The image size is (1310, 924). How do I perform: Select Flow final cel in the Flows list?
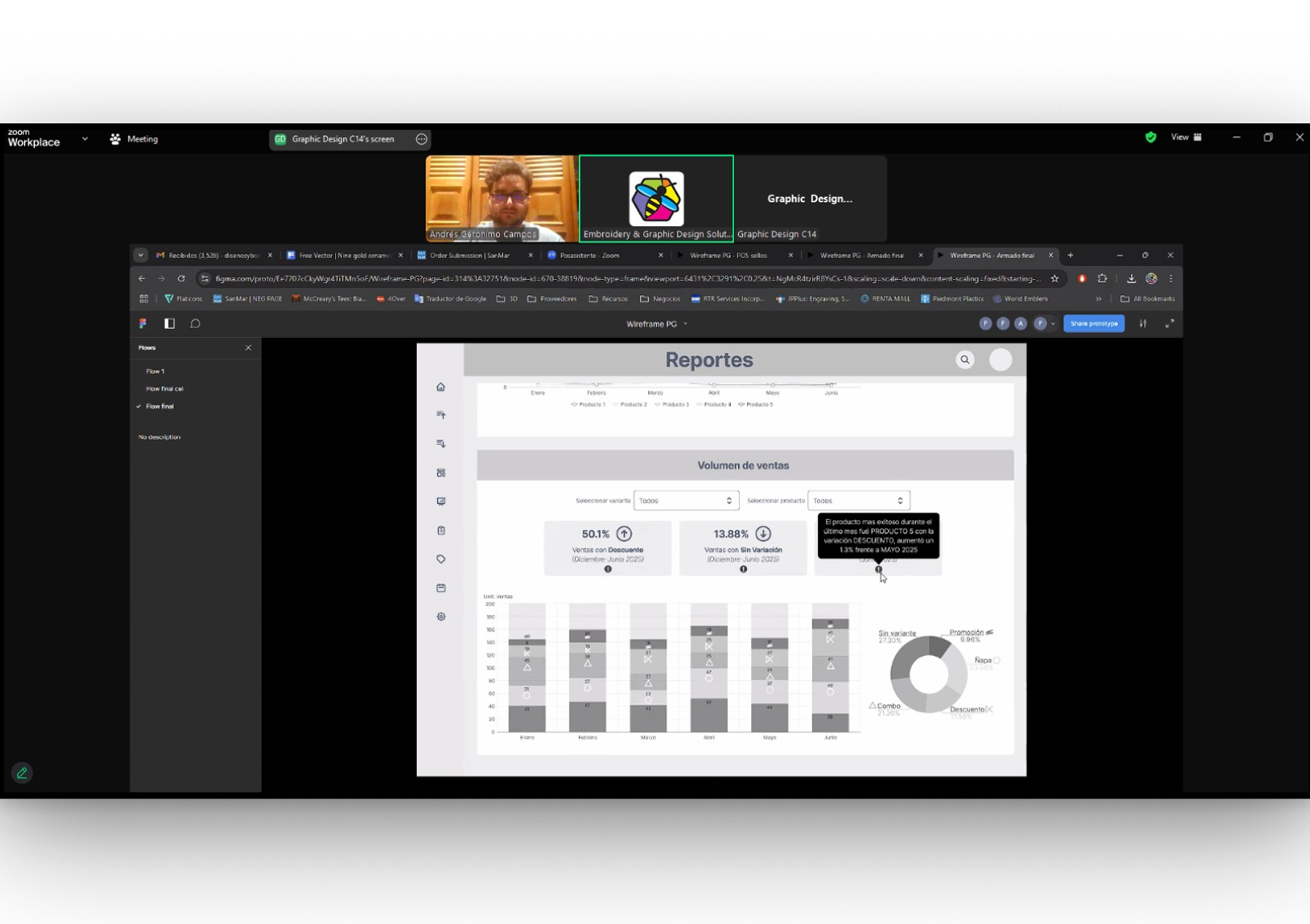(164, 389)
